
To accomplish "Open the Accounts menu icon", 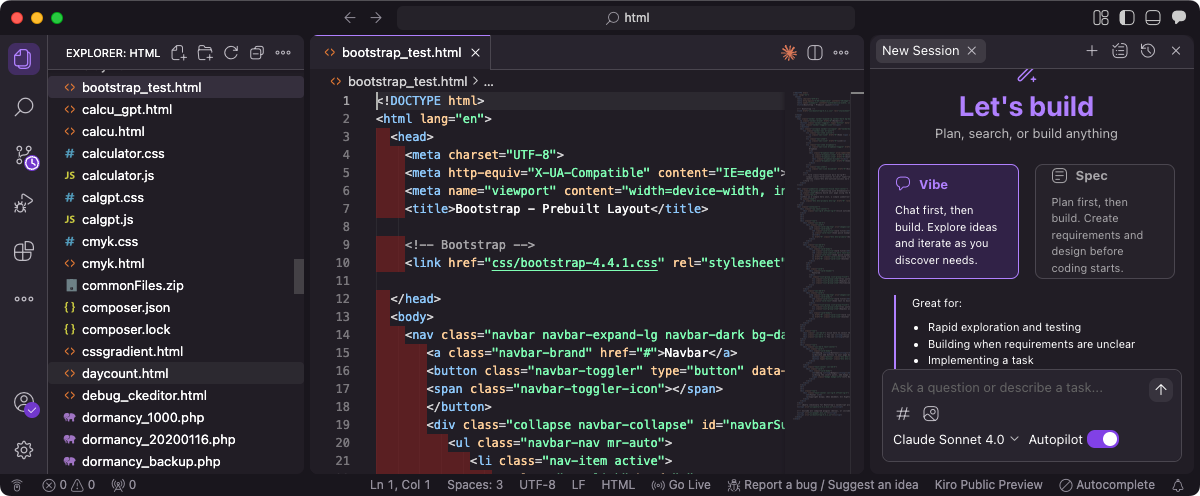I will pyautogui.click(x=25, y=403).
